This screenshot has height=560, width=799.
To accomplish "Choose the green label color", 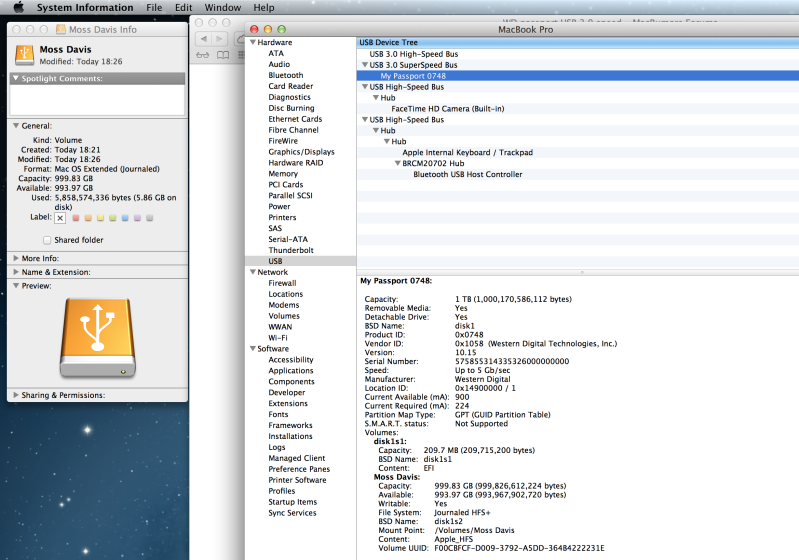I will (x=113, y=218).
